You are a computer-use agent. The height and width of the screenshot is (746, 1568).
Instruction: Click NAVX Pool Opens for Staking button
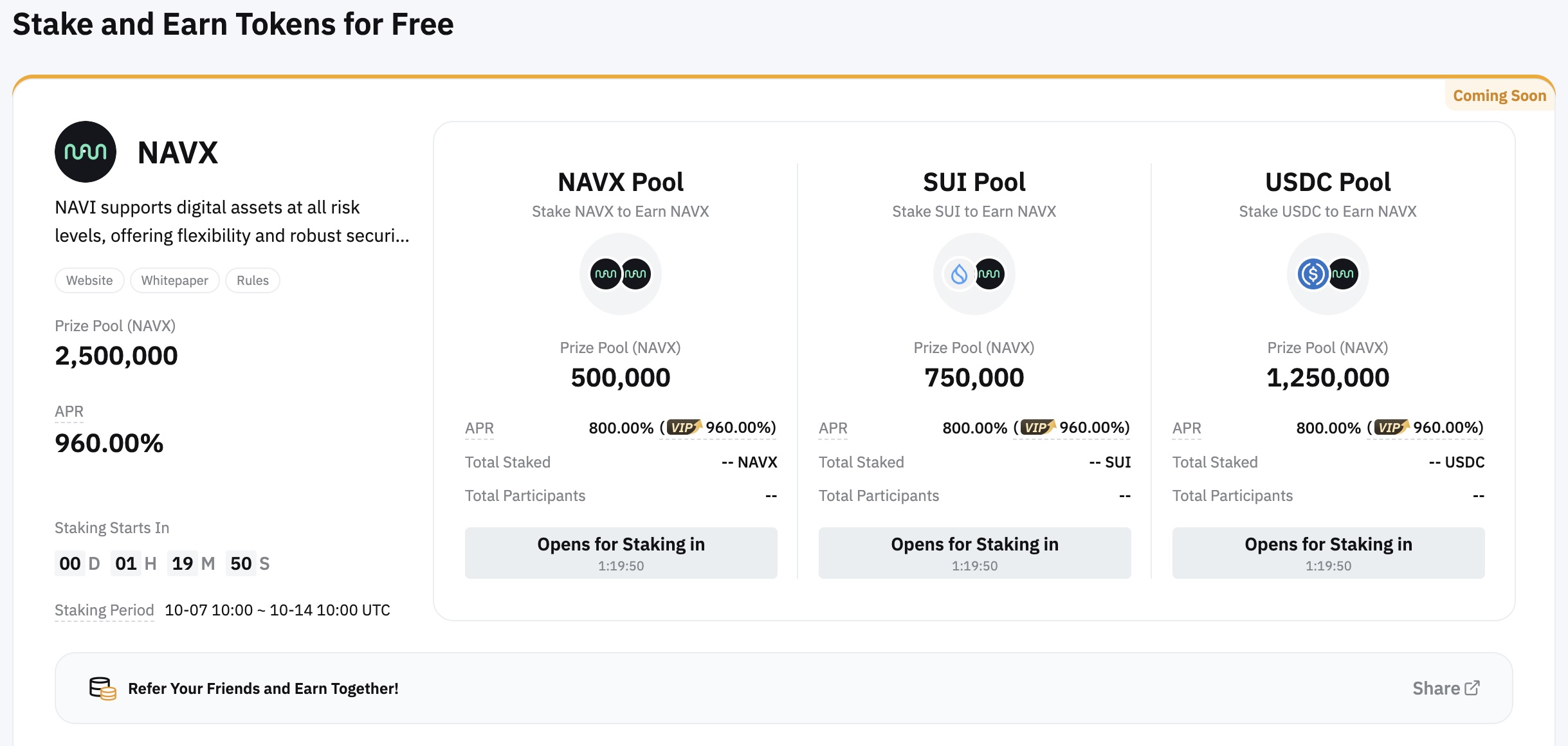tap(621, 553)
